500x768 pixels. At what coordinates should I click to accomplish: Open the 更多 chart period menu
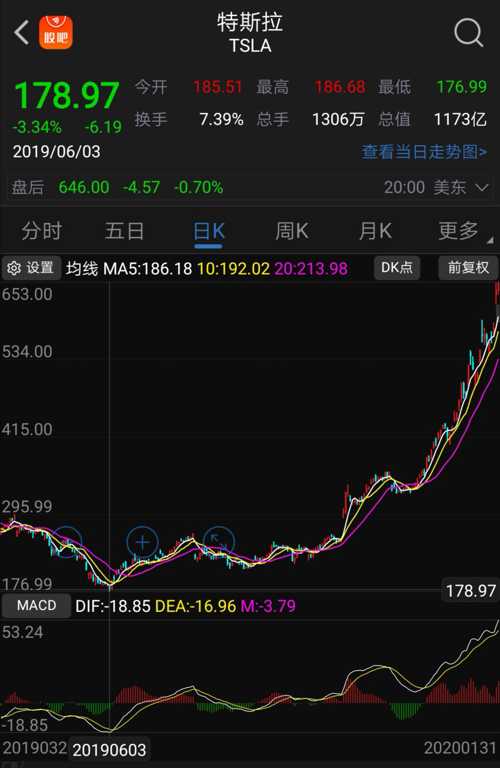point(460,231)
